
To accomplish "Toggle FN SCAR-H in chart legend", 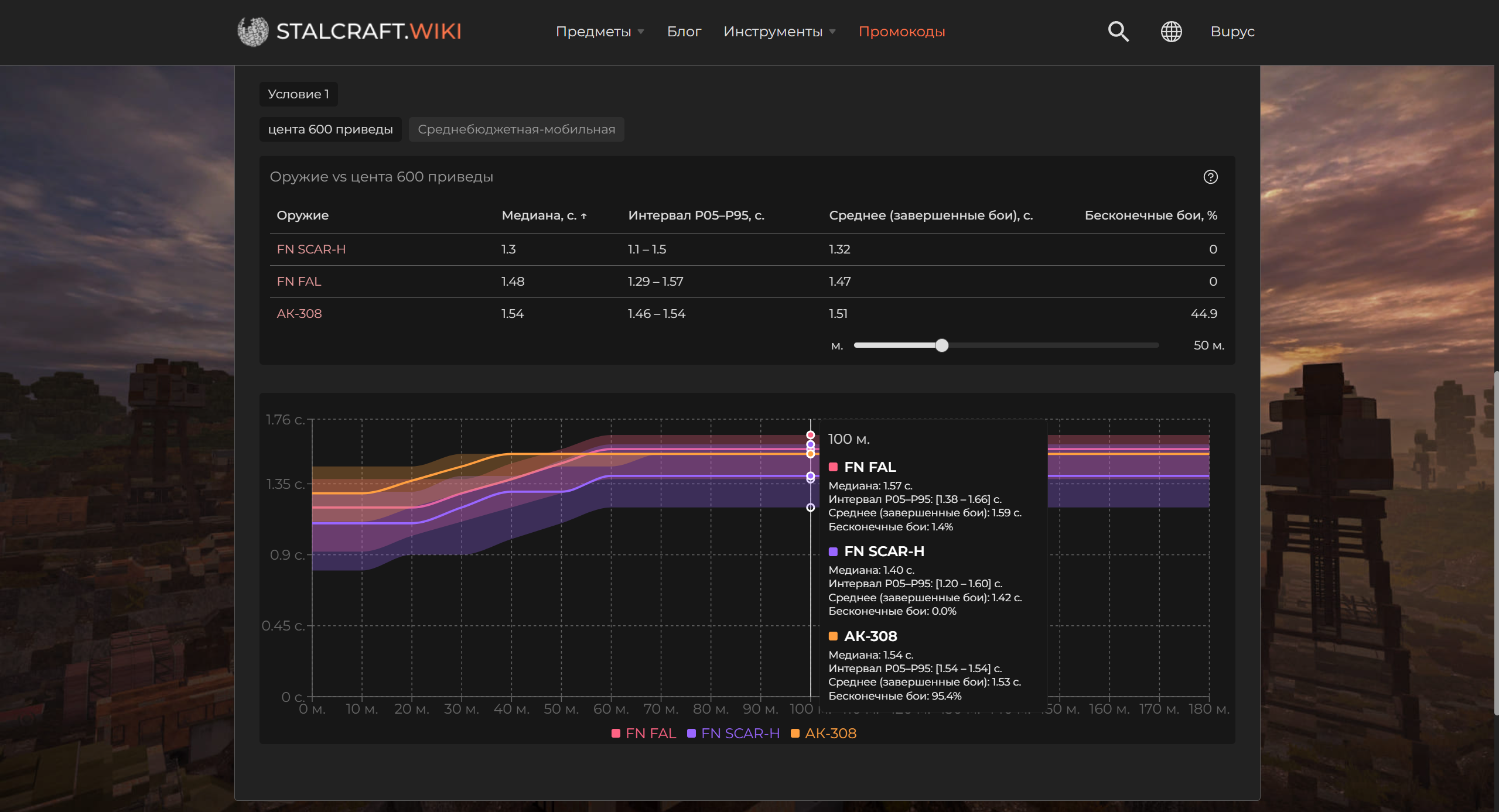I will click(x=733, y=733).
